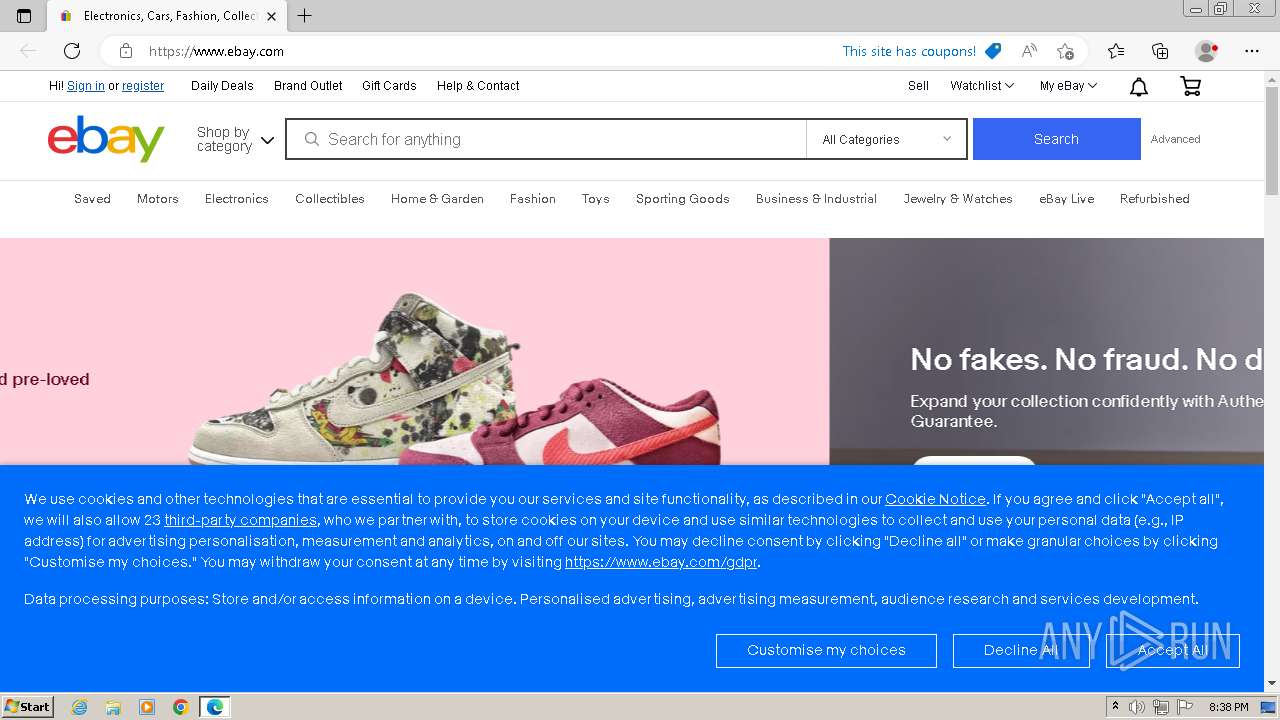Launch Internet Explorer from taskbar
1280x720 pixels.
click(79, 707)
